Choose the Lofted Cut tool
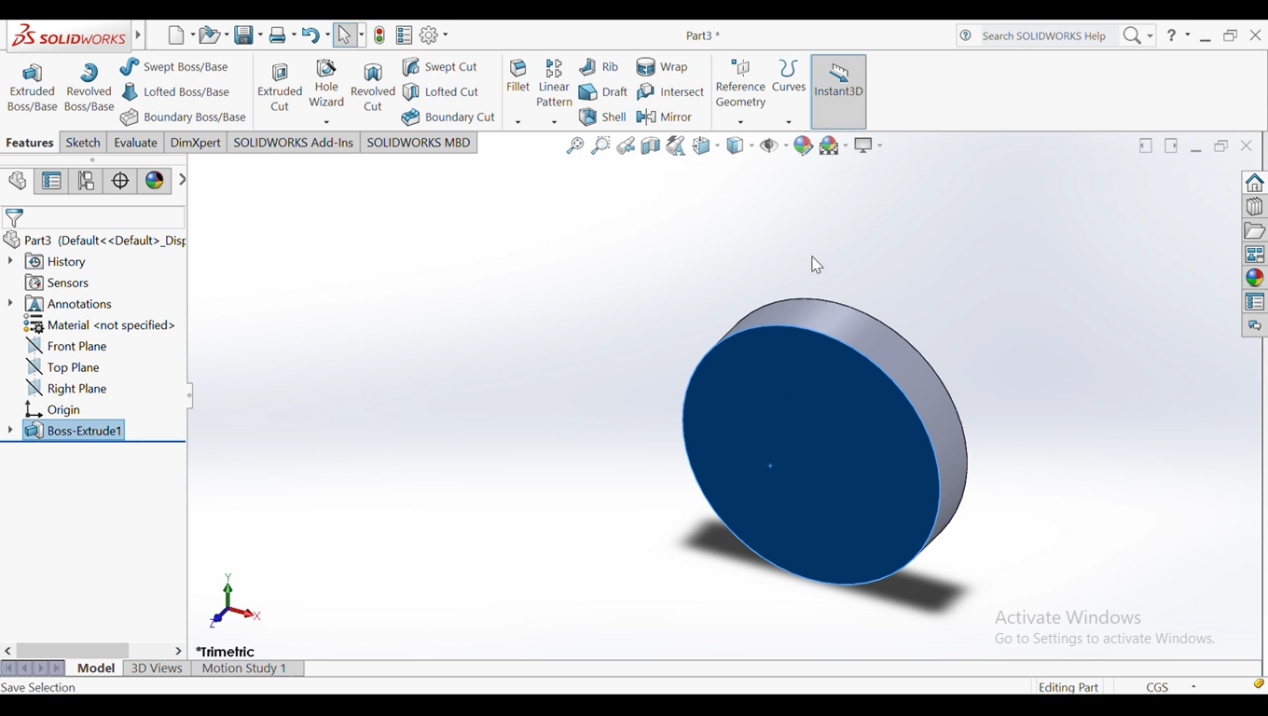The height and width of the screenshot is (716, 1268). pos(441,92)
